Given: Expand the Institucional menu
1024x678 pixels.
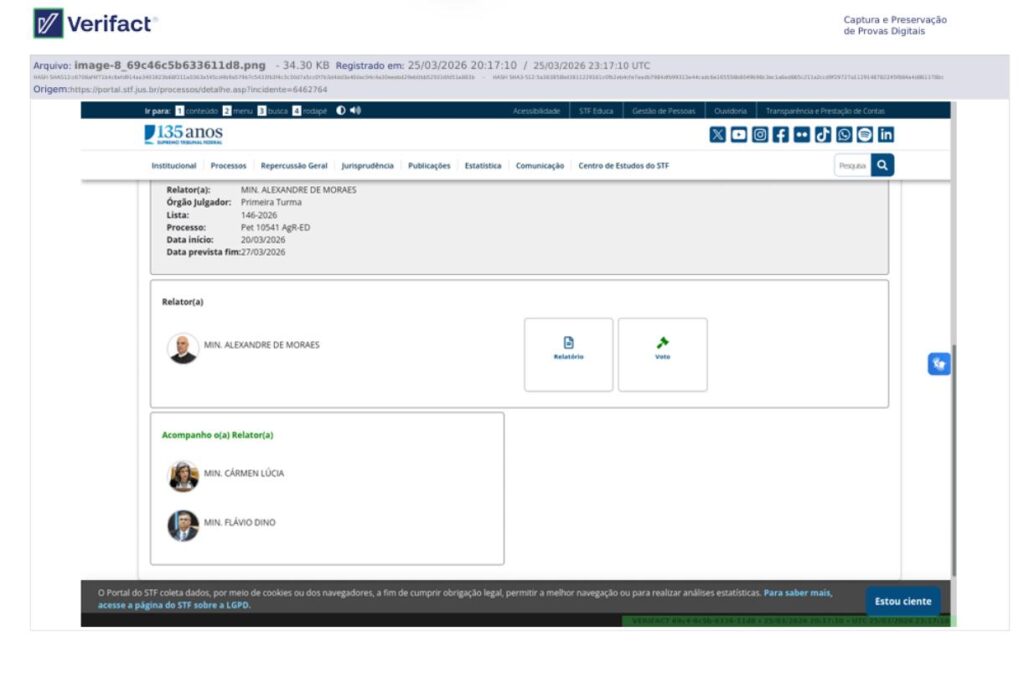Looking at the screenshot, I should coord(174,166).
